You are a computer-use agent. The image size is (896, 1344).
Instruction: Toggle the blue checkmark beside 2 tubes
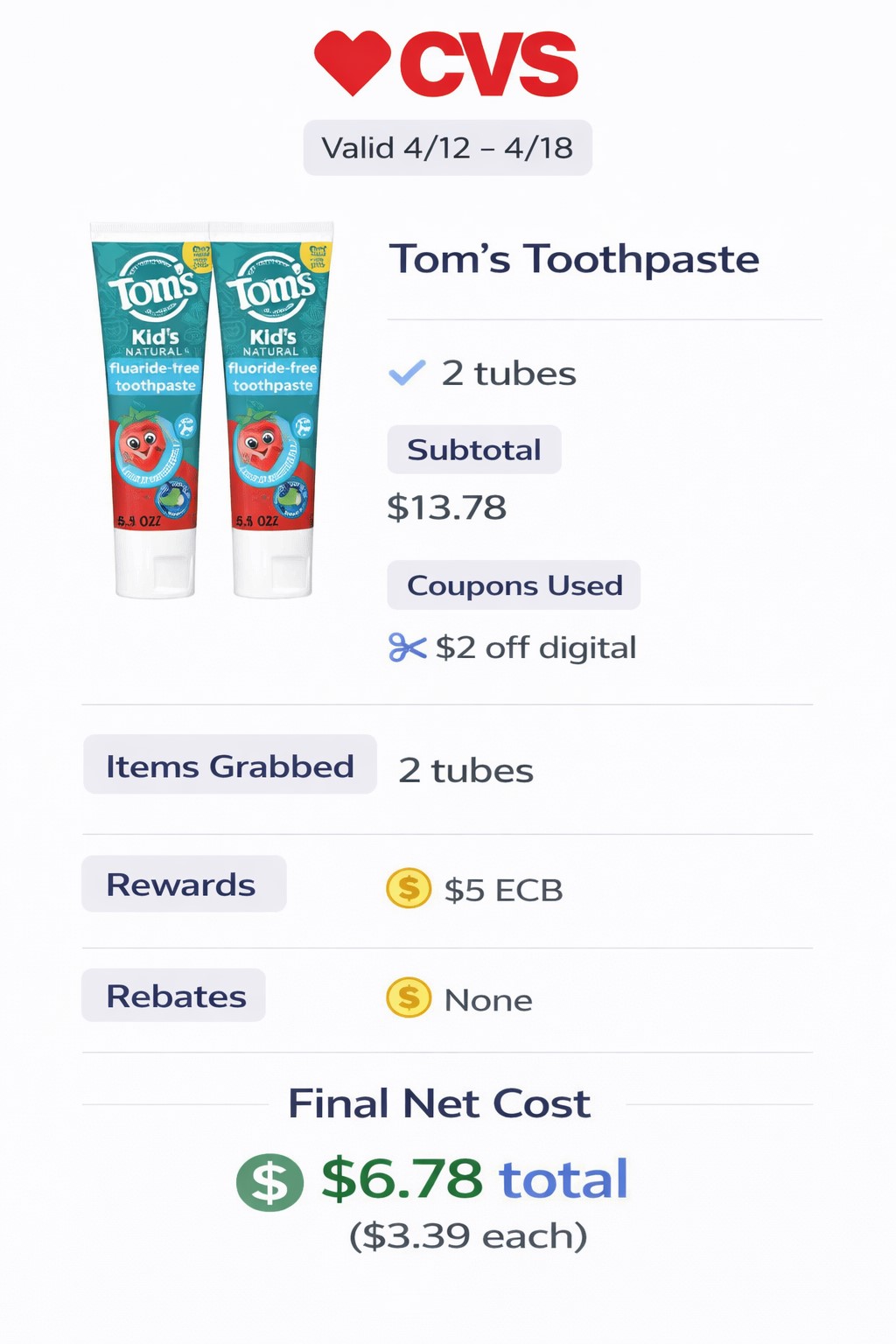407,374
